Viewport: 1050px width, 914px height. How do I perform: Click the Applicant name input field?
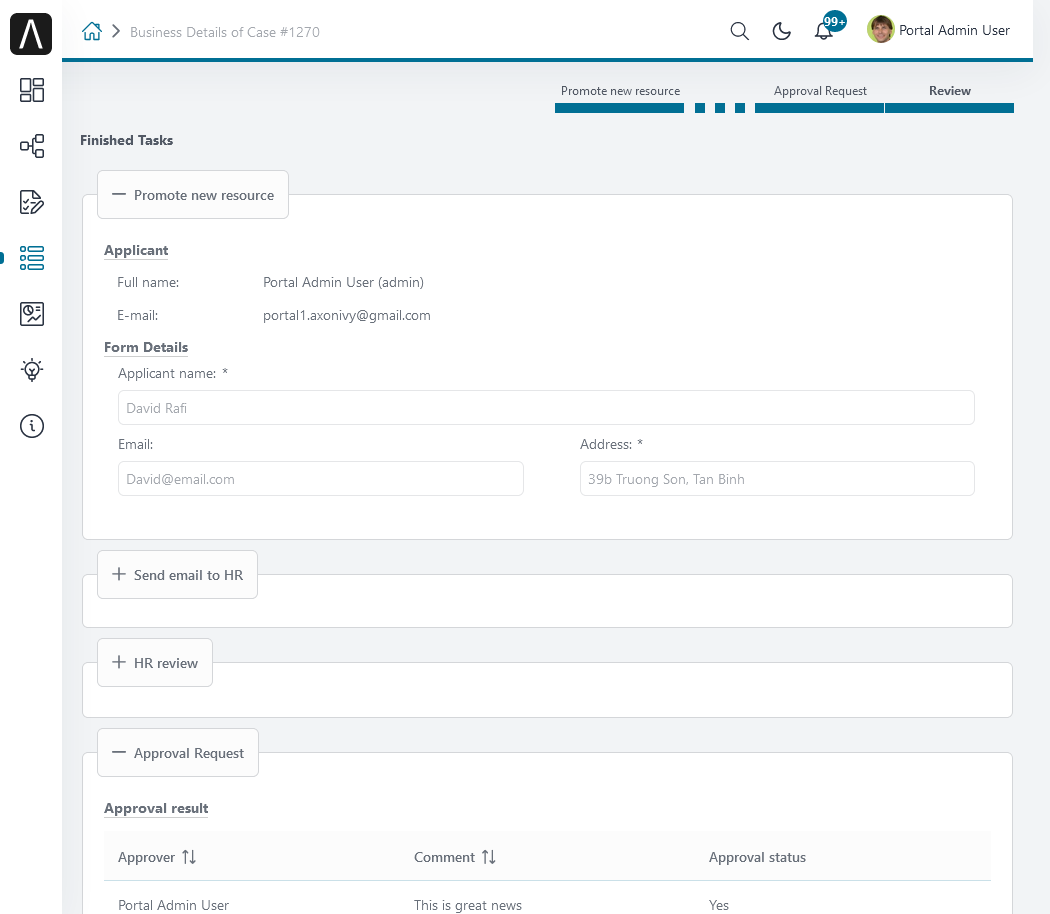coord(546,408)
